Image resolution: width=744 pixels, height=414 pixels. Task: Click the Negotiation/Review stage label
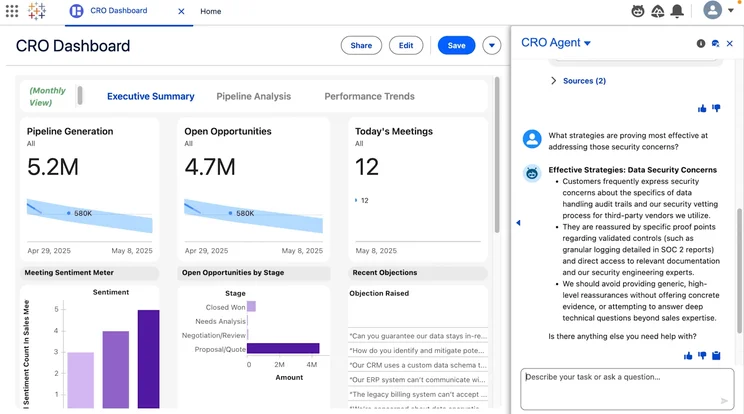coord(214,335)
